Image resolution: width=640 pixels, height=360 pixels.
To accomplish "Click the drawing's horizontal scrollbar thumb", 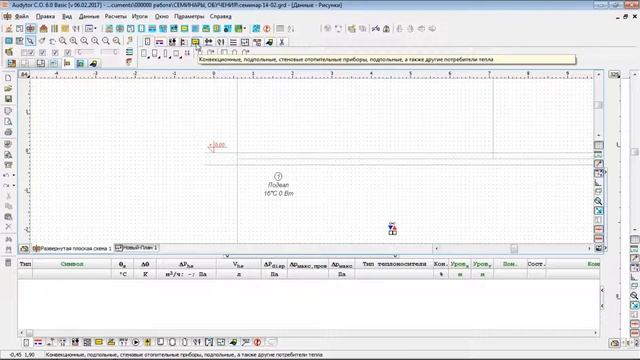I will click(514, 248).
